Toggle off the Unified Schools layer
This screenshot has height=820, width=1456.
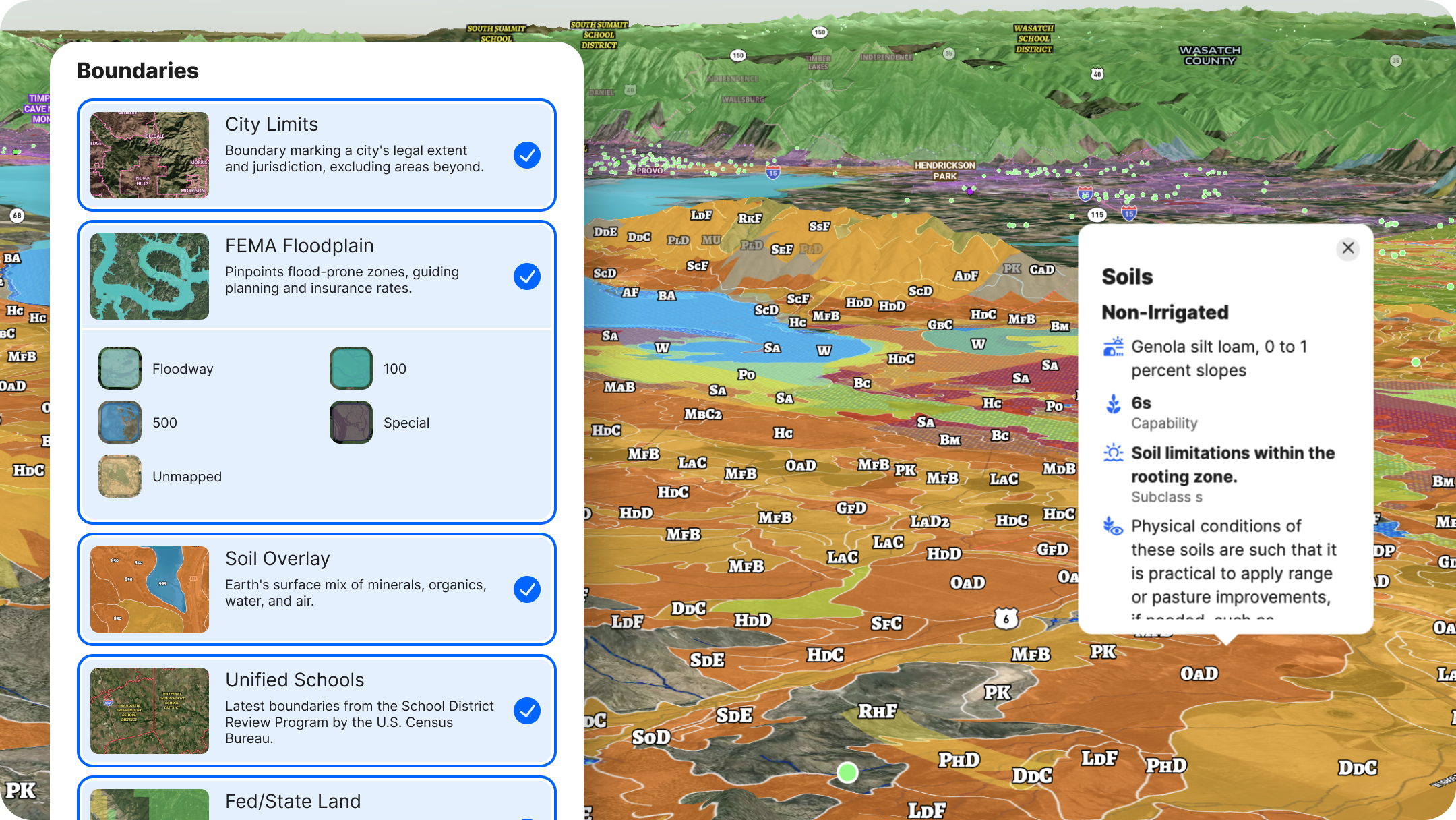[526, 711]
